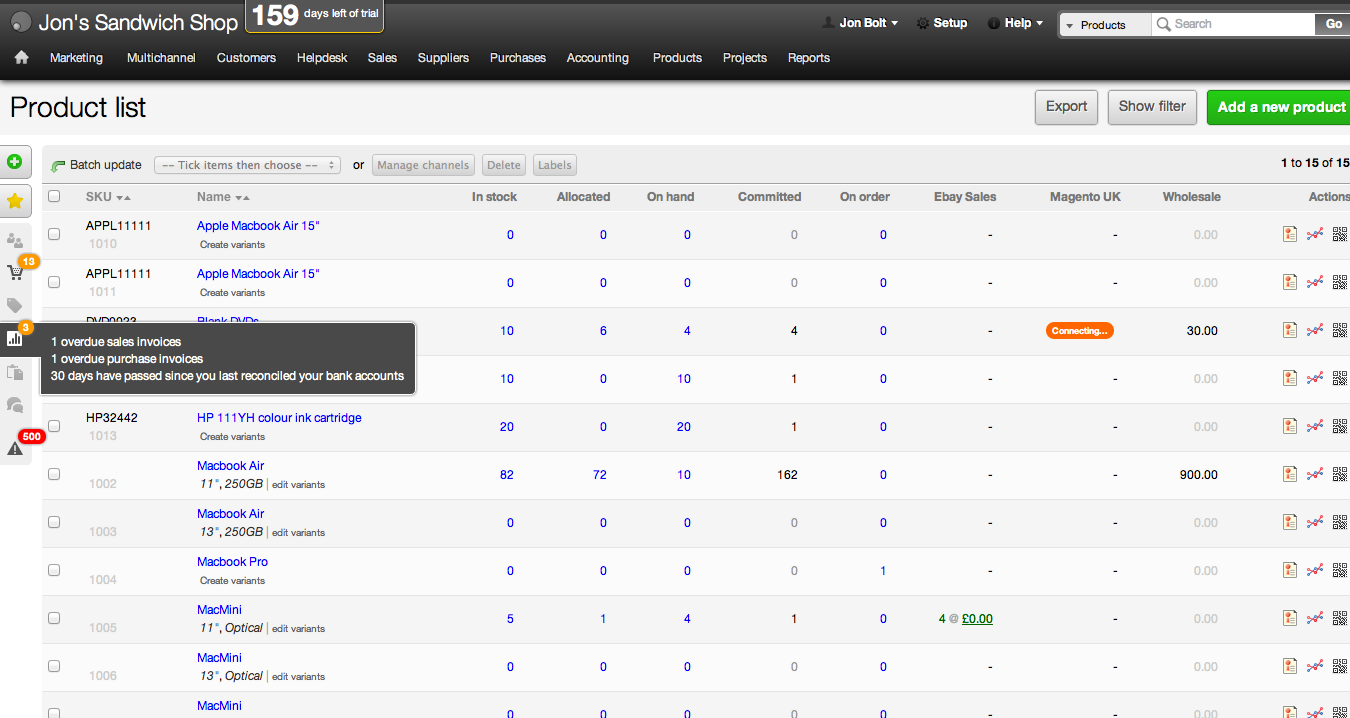Viewport: 1350px width, 718px height.
Task: Open the bar chart accounting sidebar icon
Action: pos(15,338)
